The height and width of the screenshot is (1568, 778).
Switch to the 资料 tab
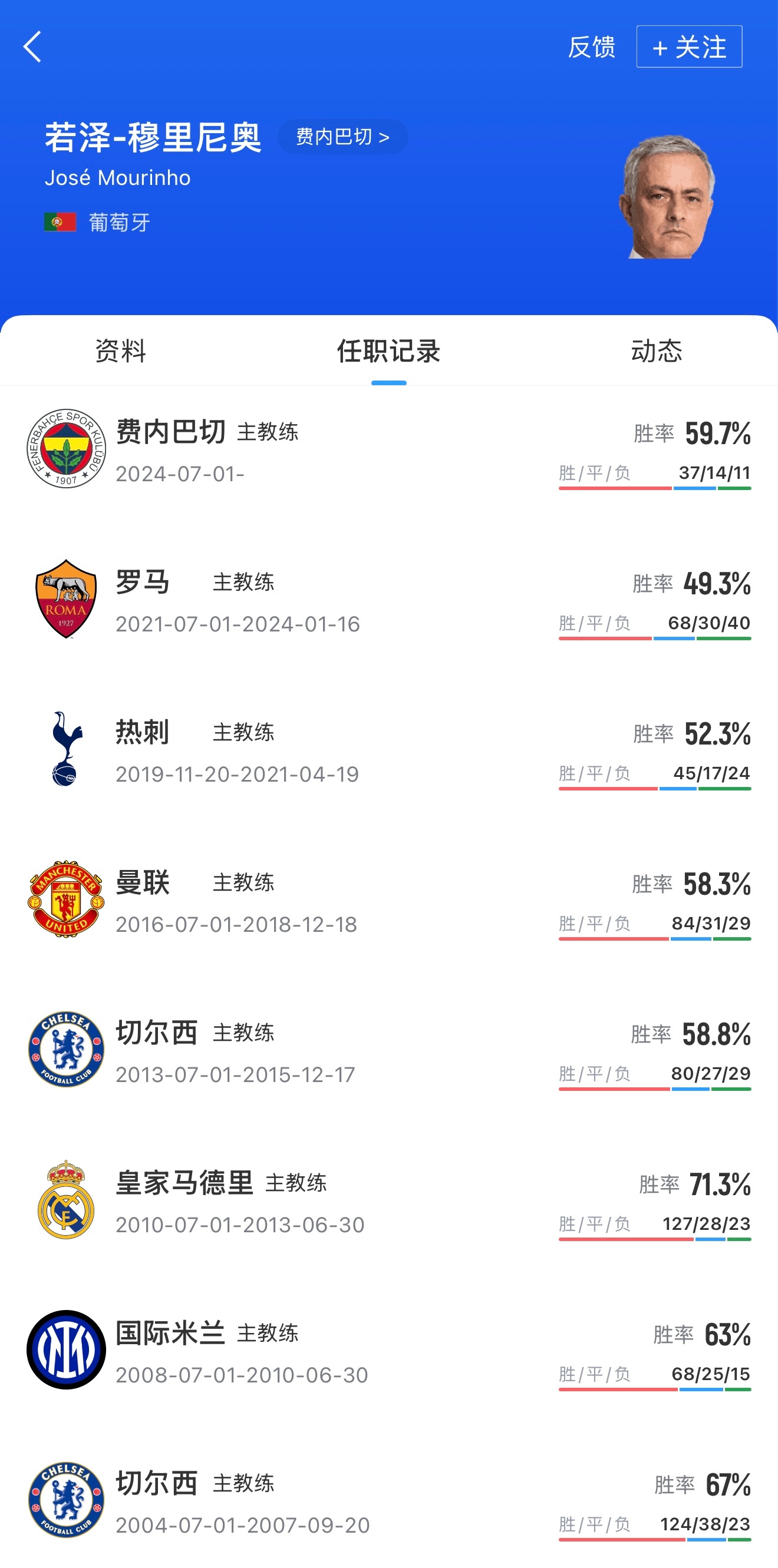(x=121, y=351)
